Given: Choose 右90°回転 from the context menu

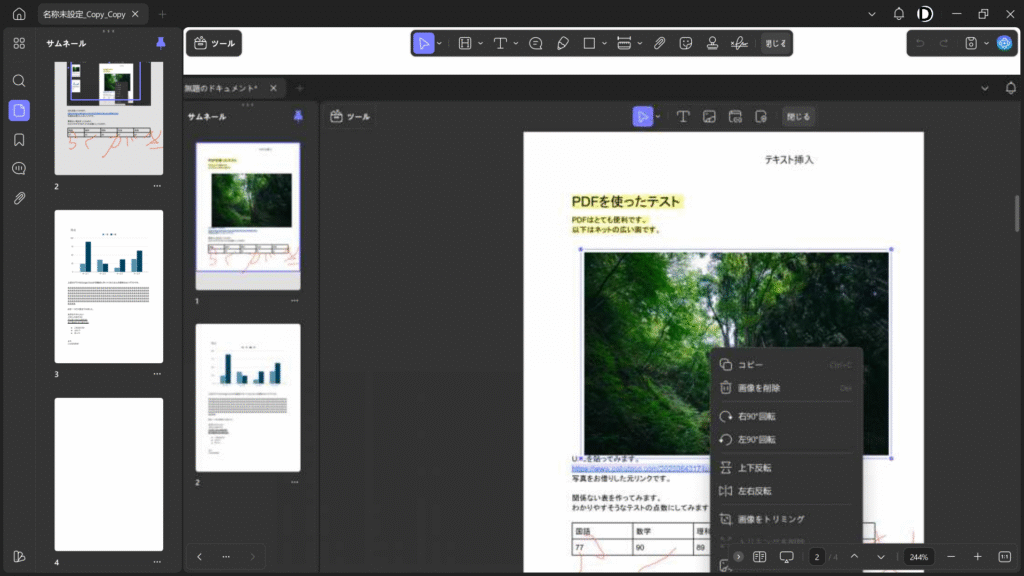Looking at the screenshot, I should [x=757, y=416].
